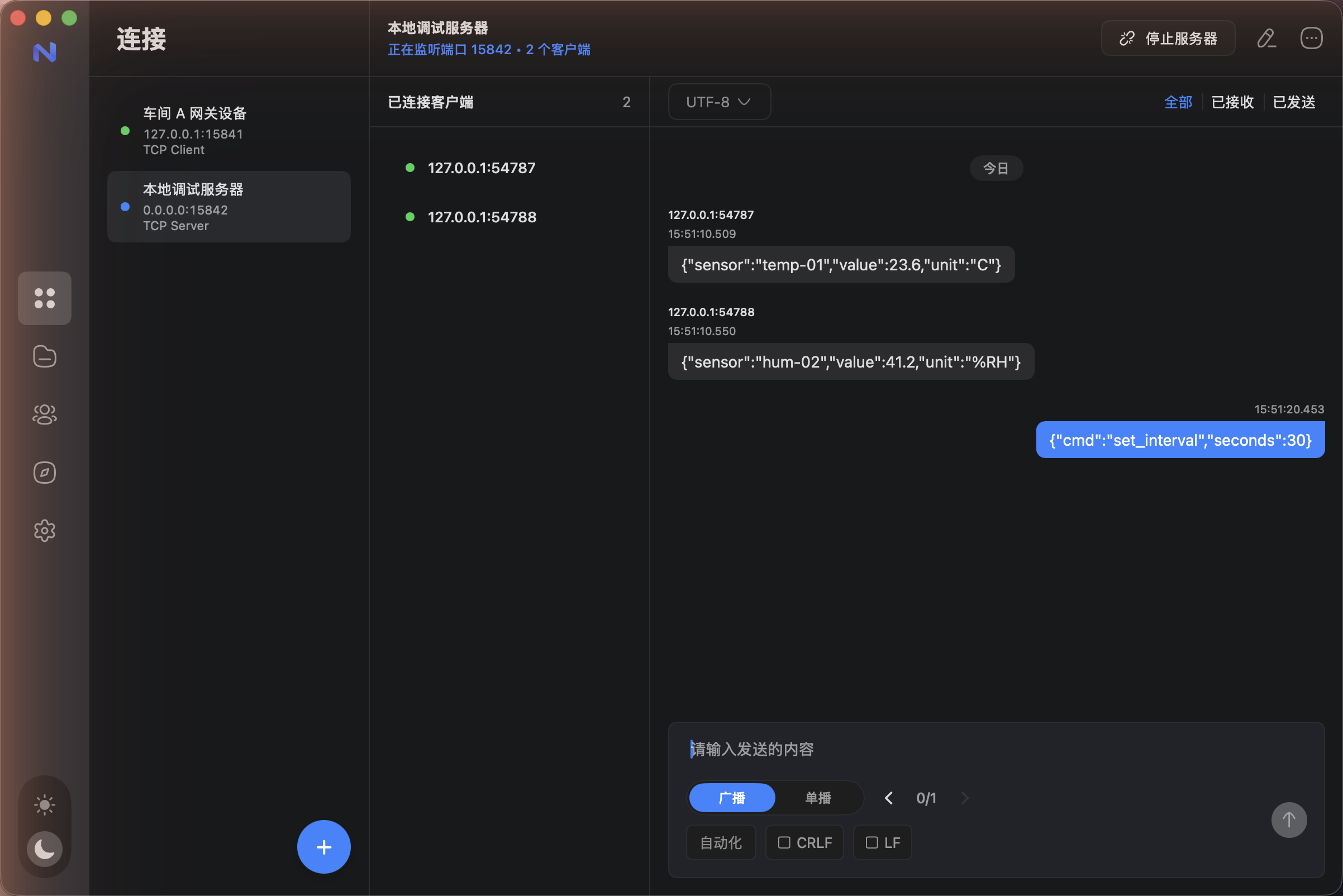Click the TCP Client protocol label

[174, 150]
